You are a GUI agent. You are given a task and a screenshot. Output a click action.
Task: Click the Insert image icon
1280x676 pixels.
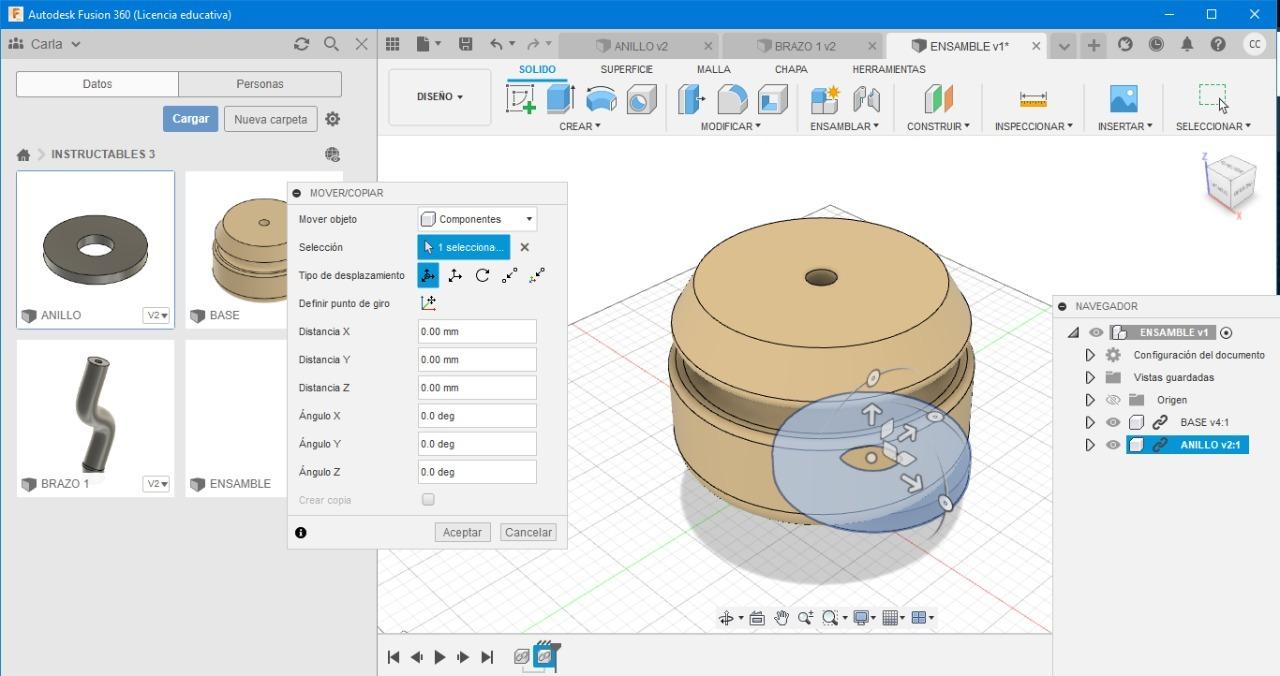(x=1124, y=99)
